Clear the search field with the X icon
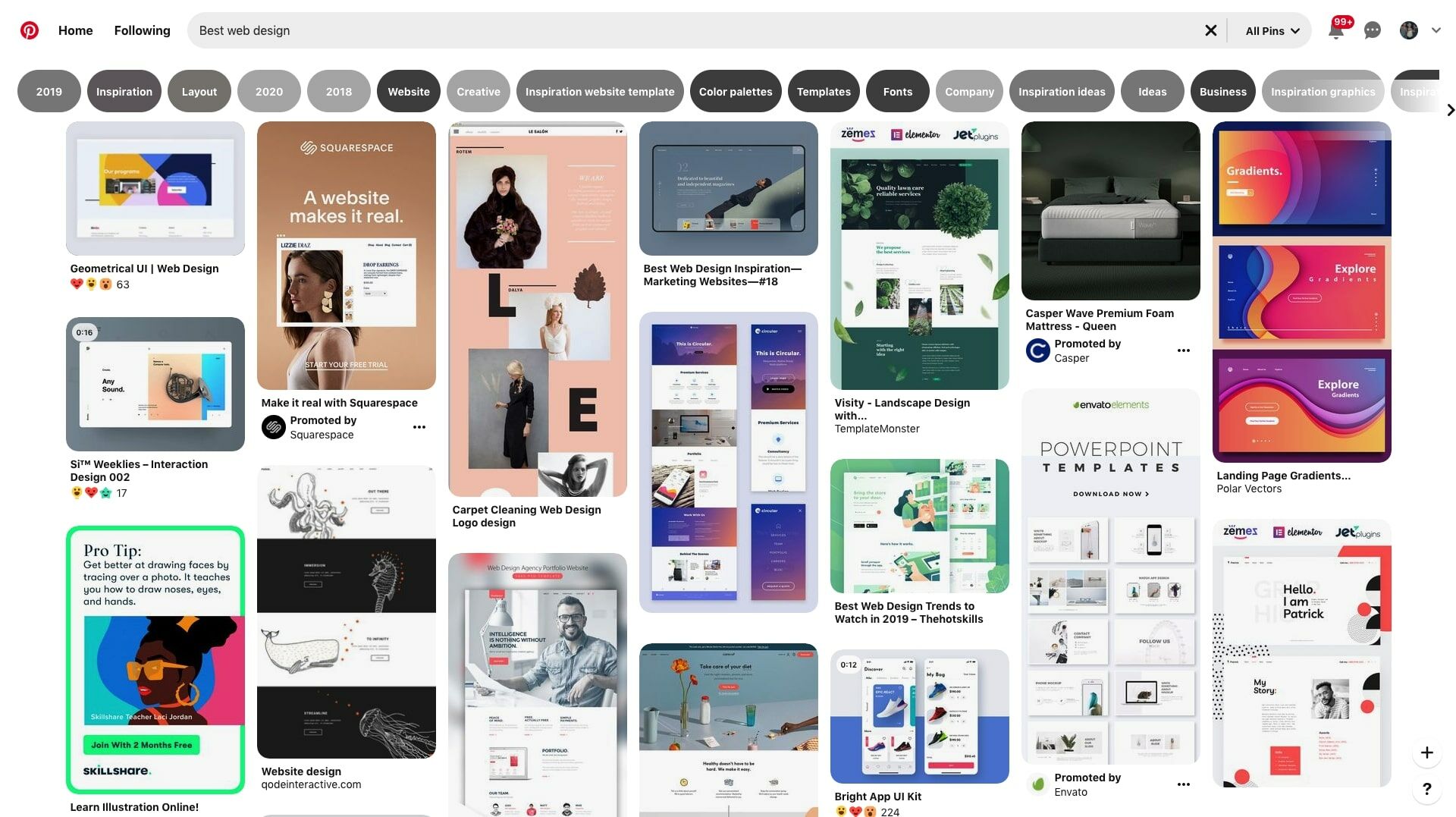Screen dimensions: 1456x817 coord(1211,30)
